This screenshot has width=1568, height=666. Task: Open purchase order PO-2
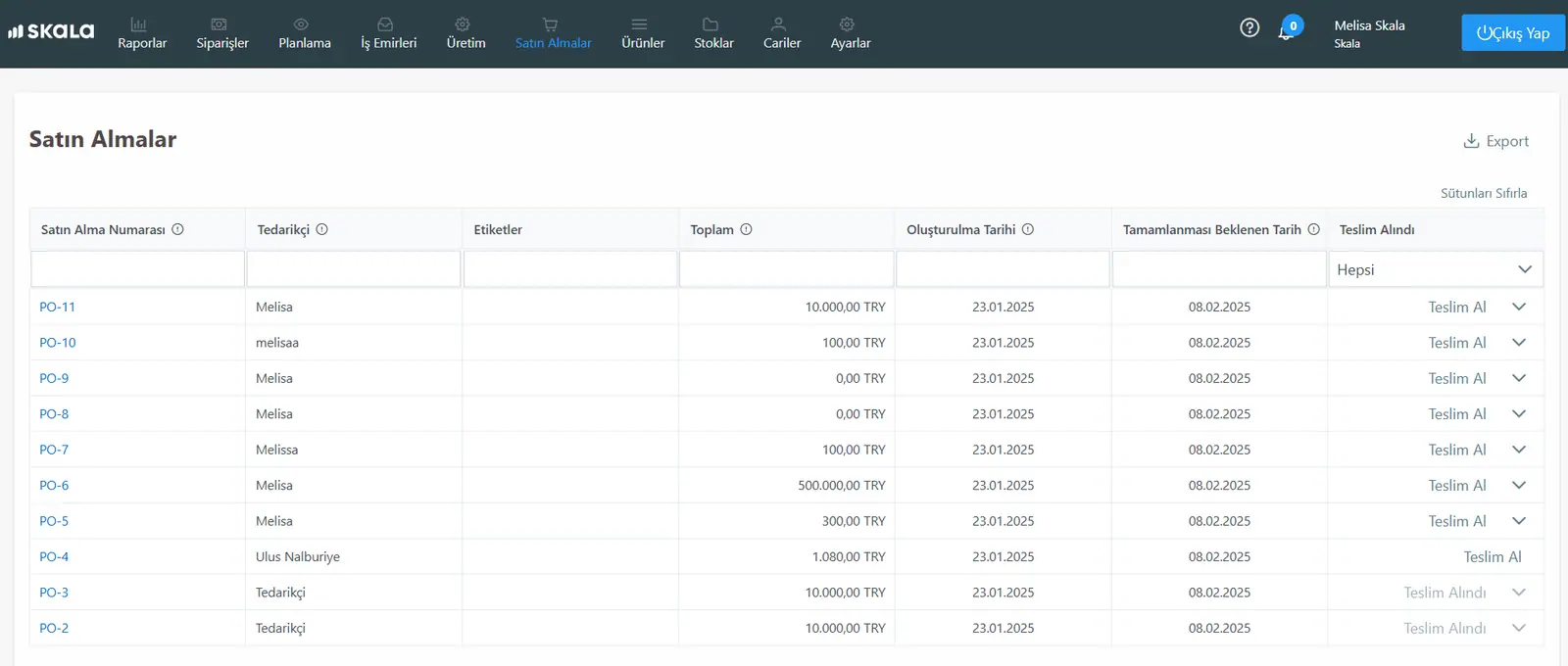(x=54, y=628)
